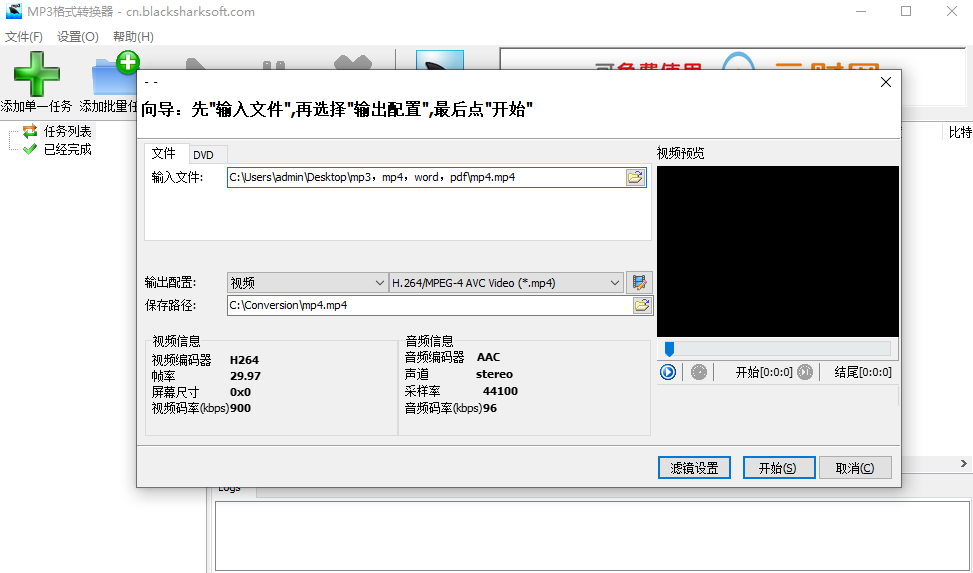This screenshot has height=573, width=973.
Task: Click the 开始[0:0:0] start time label
Action: [764, 372]
